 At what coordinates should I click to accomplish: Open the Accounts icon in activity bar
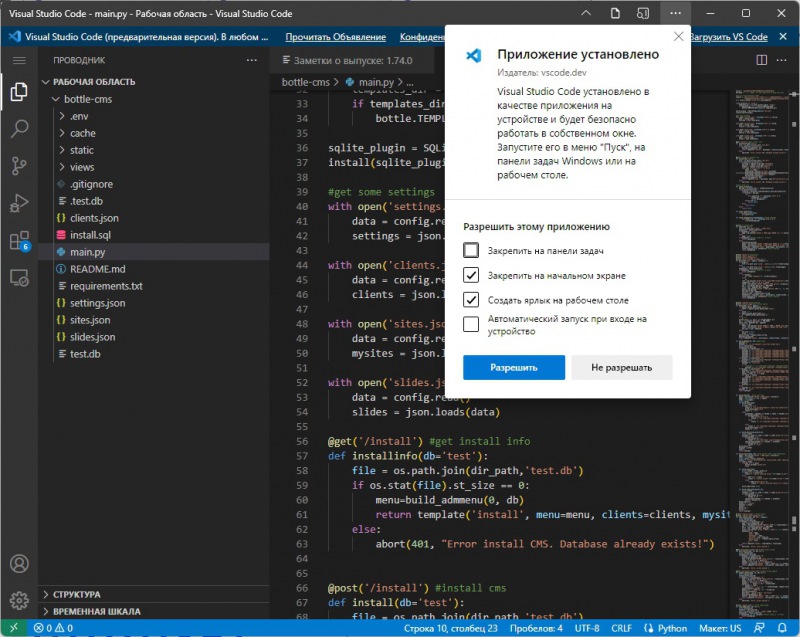point(19,564)
